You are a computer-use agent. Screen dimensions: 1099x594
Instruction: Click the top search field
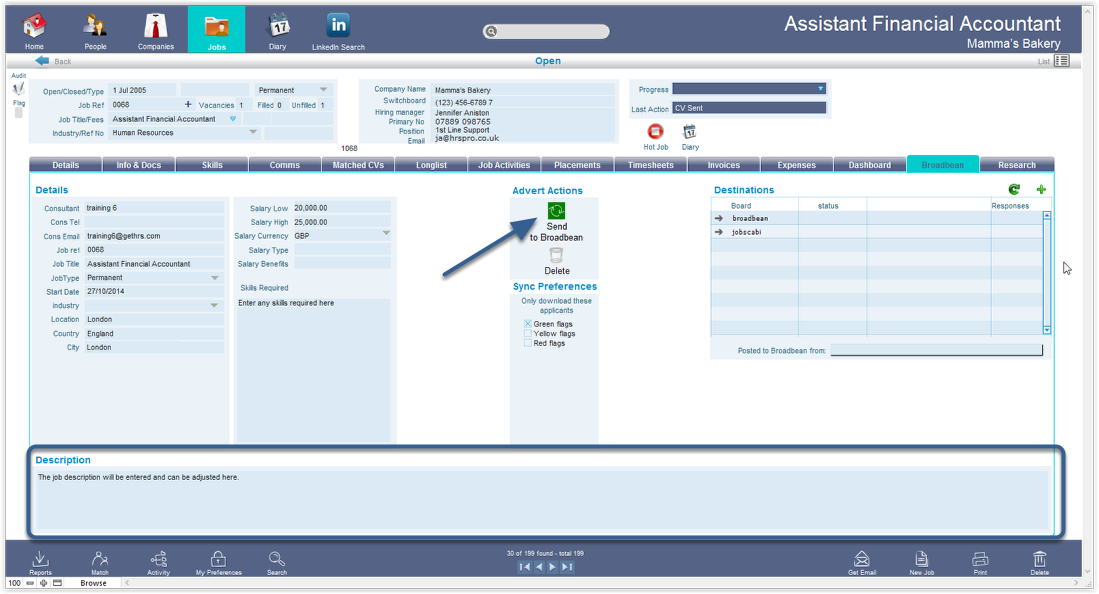(x=546, y=31)
